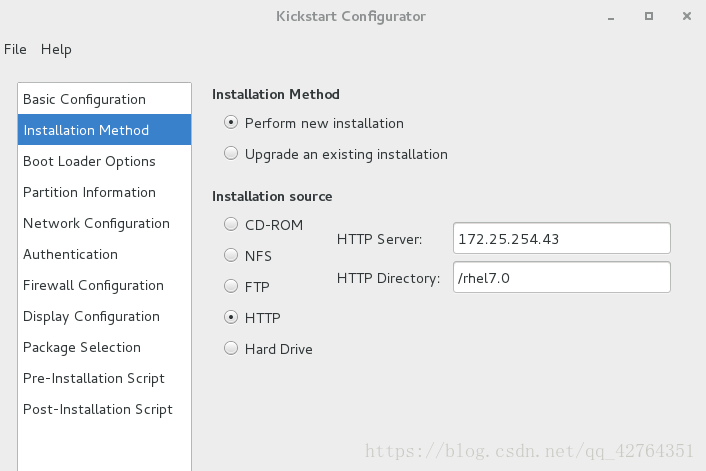Open Package Selection section
This screenshot has height=471, width=706.
click(x=104, y=348)
